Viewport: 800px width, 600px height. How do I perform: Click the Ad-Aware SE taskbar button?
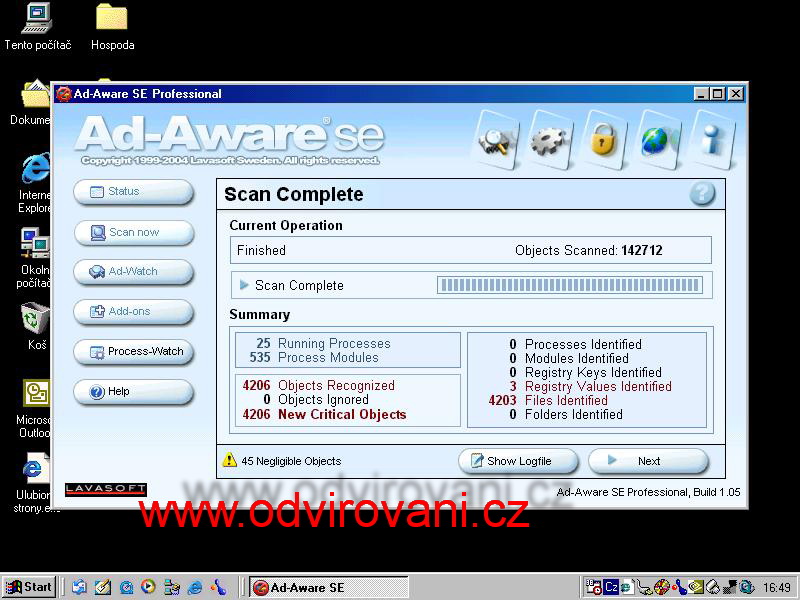(x=330, y=588)
